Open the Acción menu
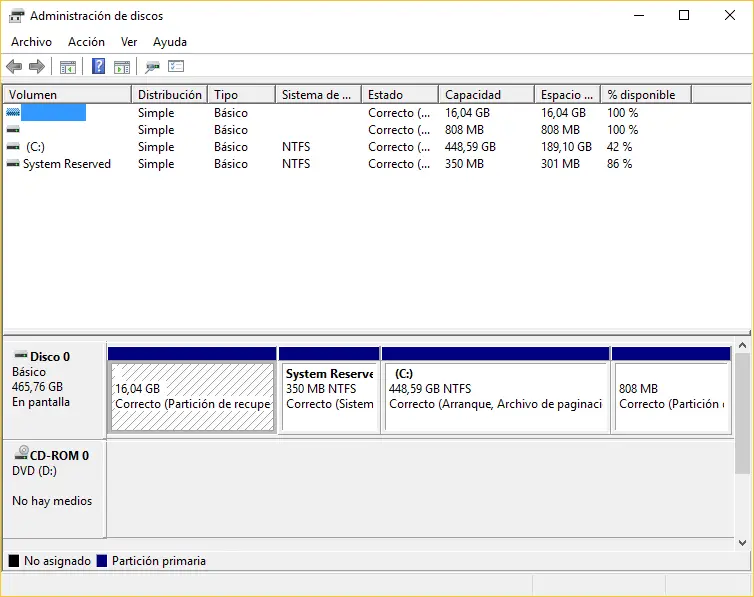The image size is (754, 597). click(86, 42)
